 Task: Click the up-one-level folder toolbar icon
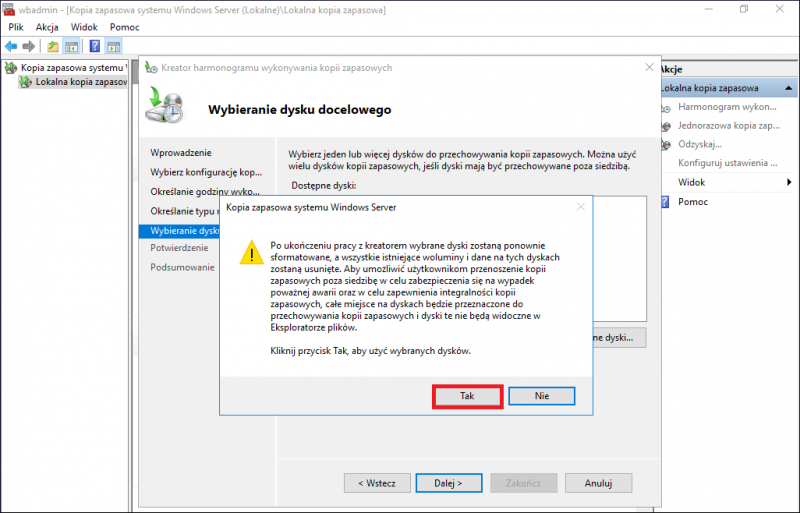point(53,46)
